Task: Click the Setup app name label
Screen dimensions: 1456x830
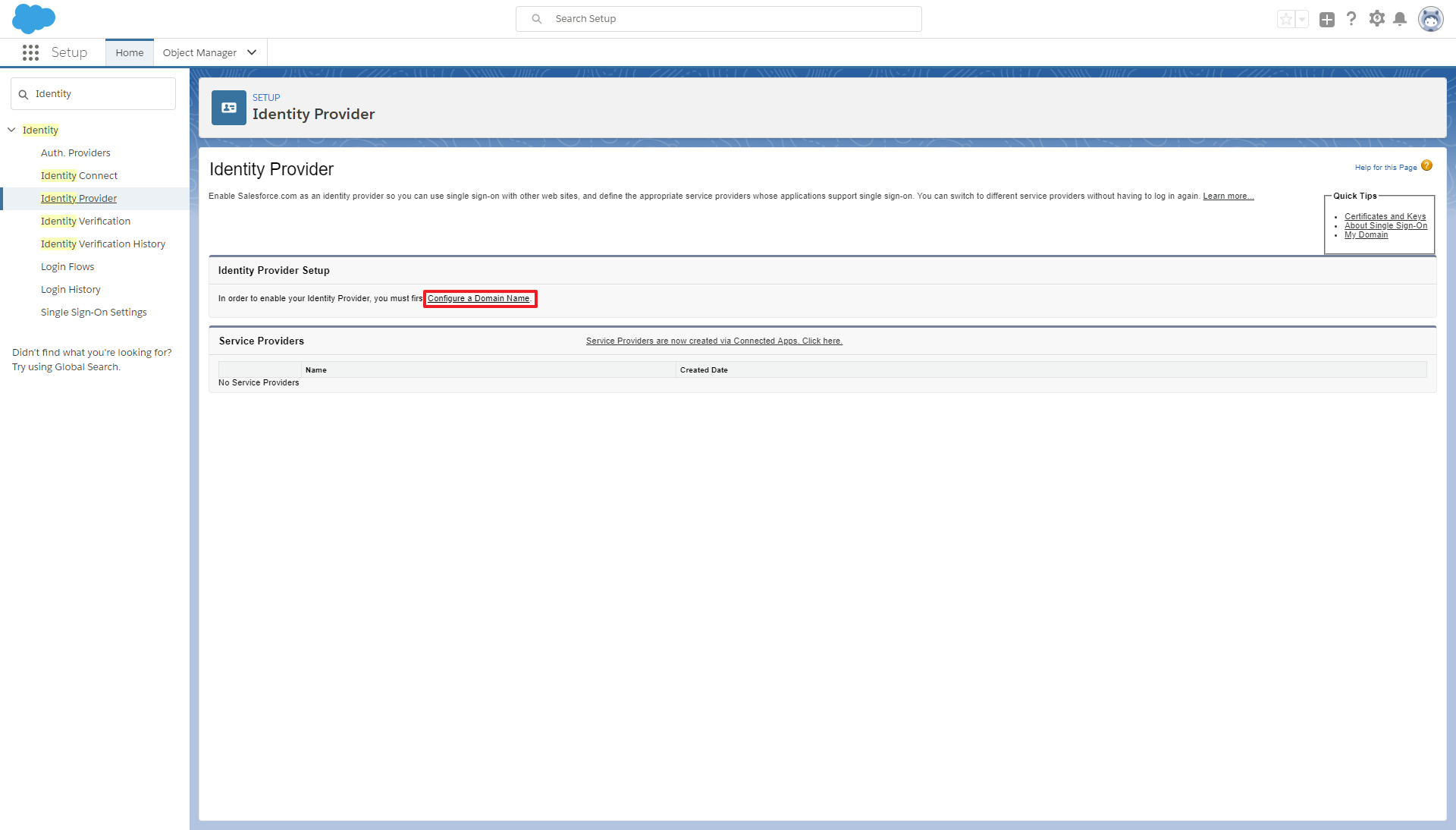Action: pos(69,52)
